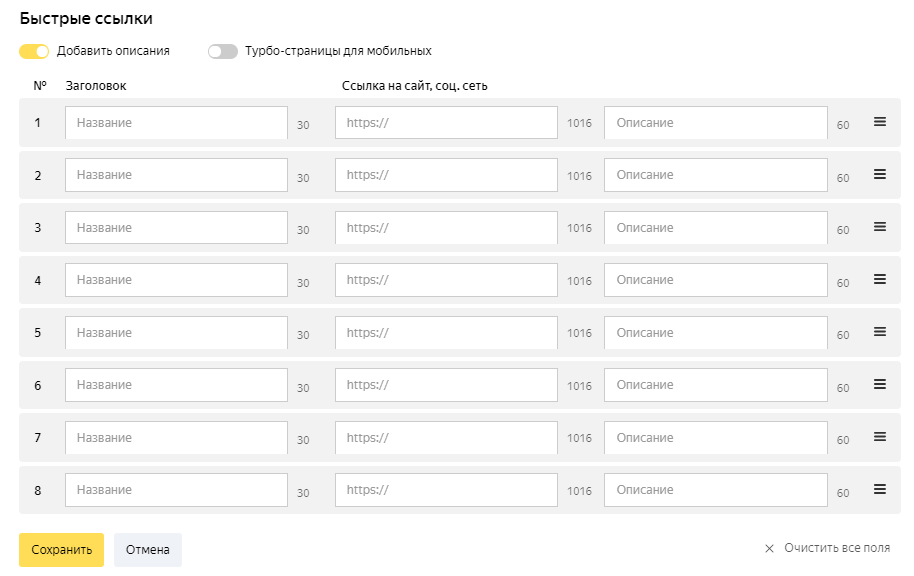The image size is (914, 576).
Task: Click "Очистить все поля" link
Action: coord(827,548)
